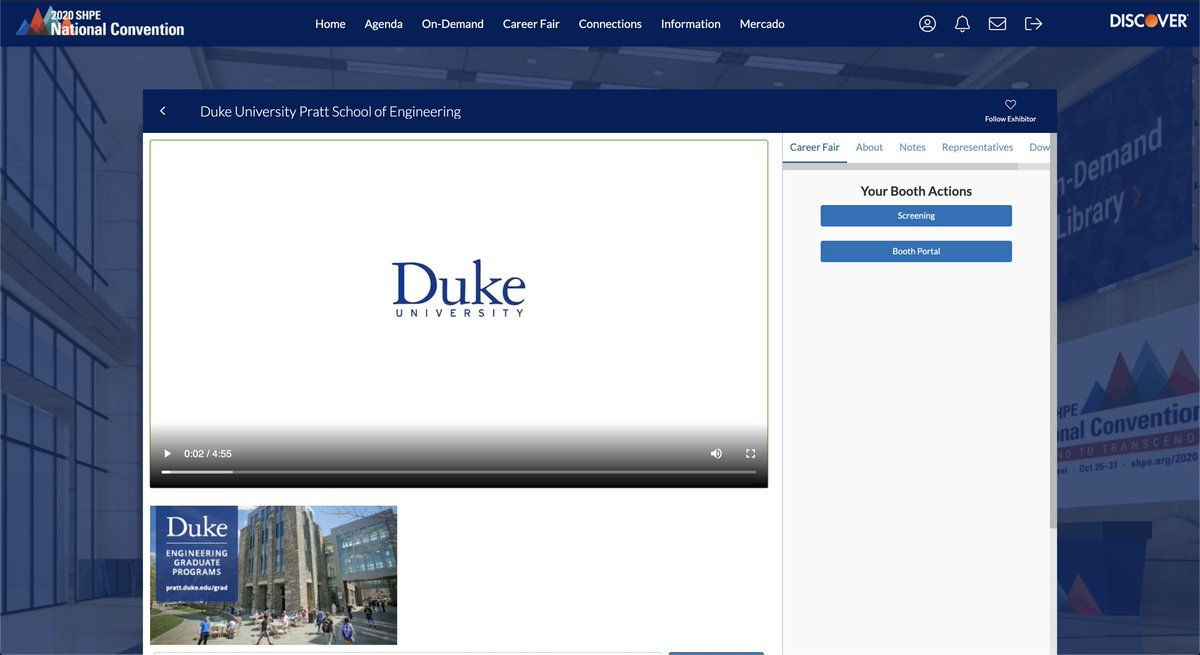The image size is (1200, 655).
Task: Switch to the About tab
Action: 869,147
